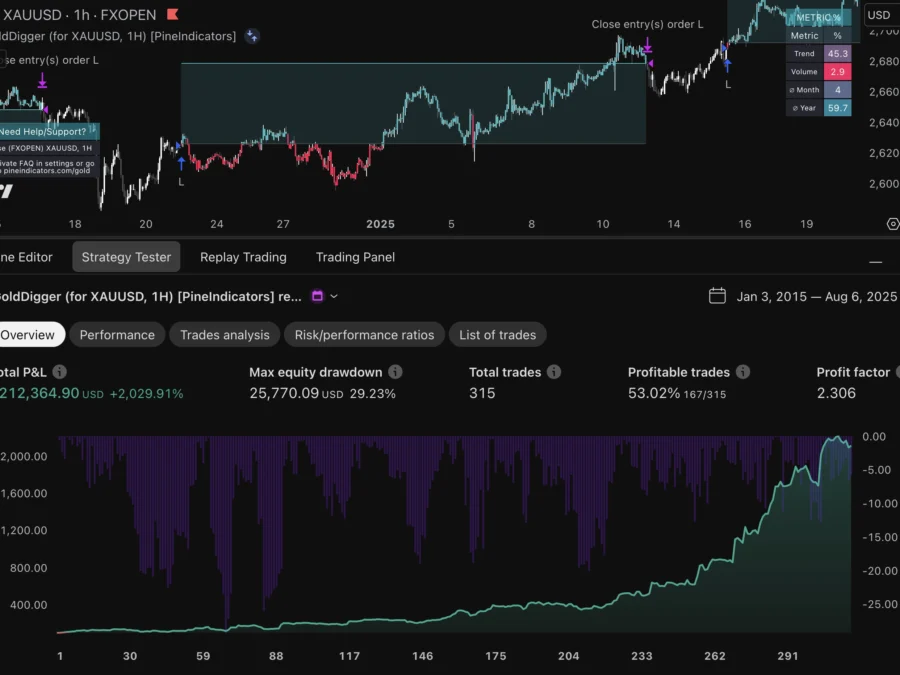Click the blue long entry arrow near date 16
The width and height of the screenshot is (900, 675).
727,64
